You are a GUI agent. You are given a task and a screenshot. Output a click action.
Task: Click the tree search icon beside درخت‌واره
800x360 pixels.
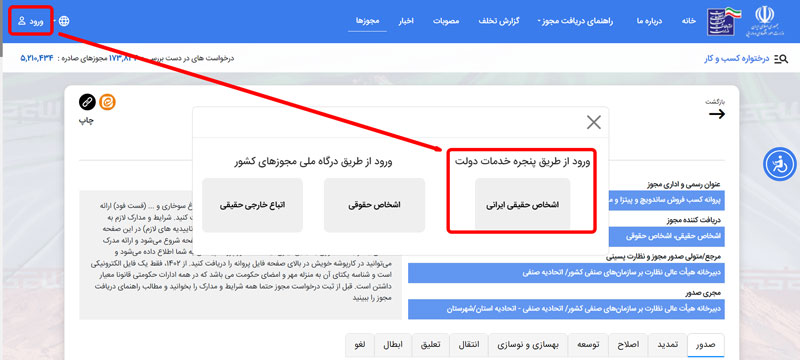781,59
